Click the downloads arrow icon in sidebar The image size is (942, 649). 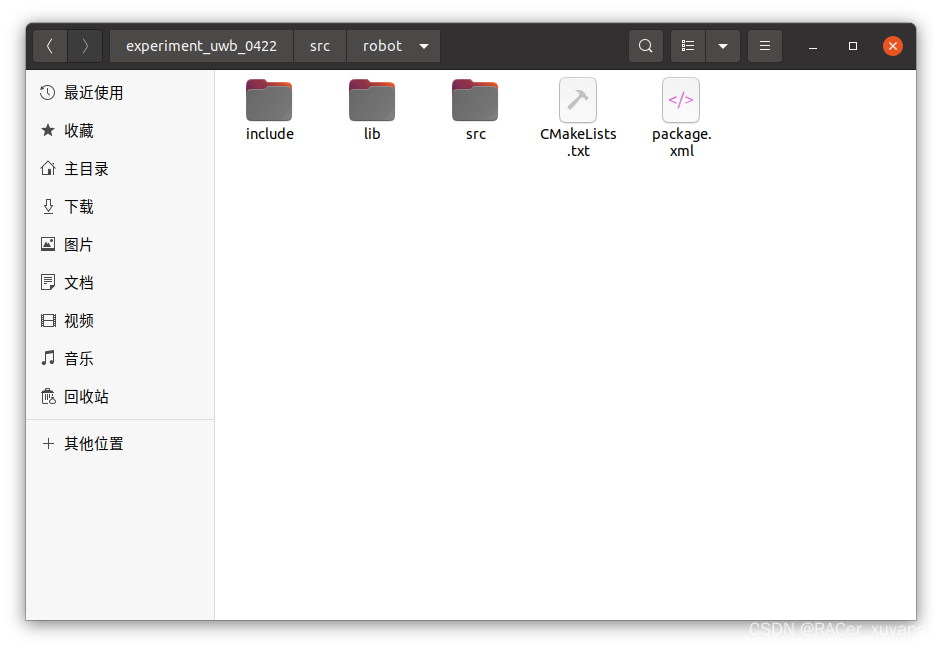(47, 207)
